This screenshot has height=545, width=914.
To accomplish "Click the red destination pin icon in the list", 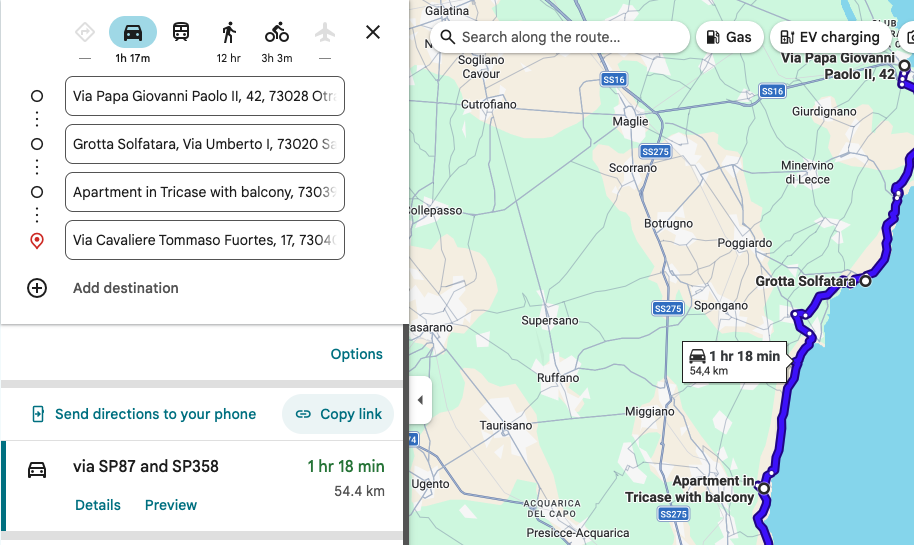I will click(37, 240).
